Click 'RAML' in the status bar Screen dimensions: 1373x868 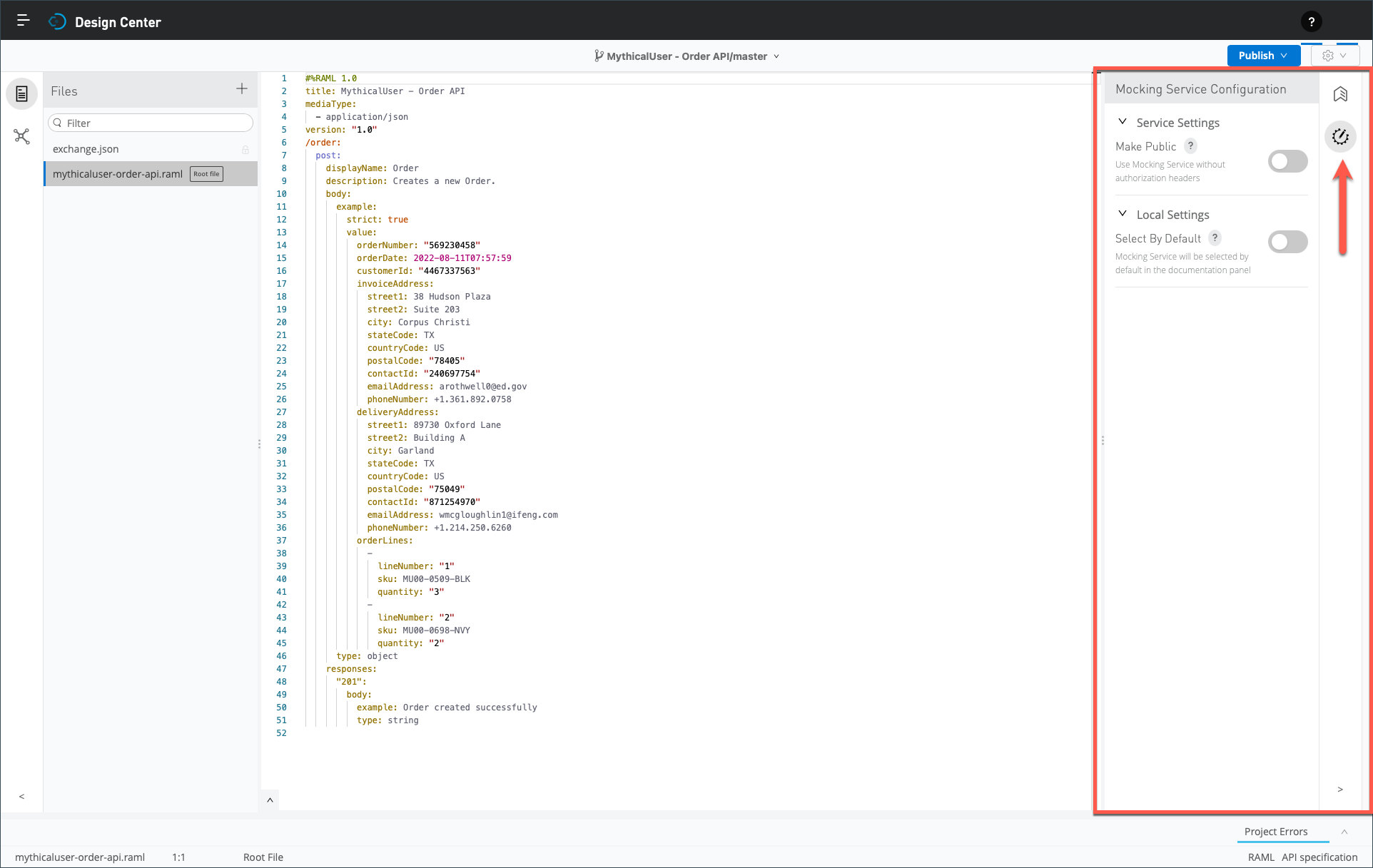(1261, 857)
